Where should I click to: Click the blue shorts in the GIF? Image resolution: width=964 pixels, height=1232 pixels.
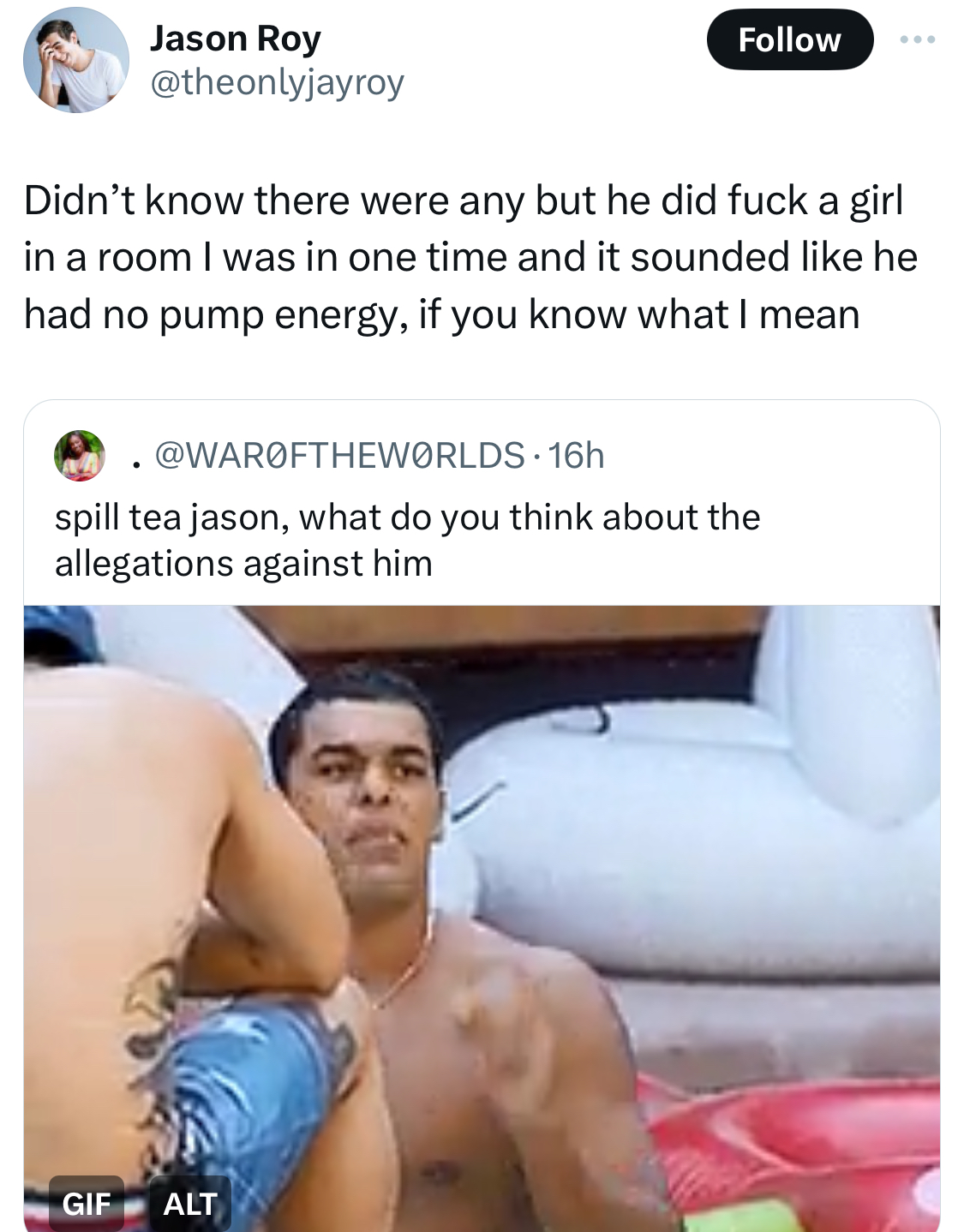coord(248,1105)
